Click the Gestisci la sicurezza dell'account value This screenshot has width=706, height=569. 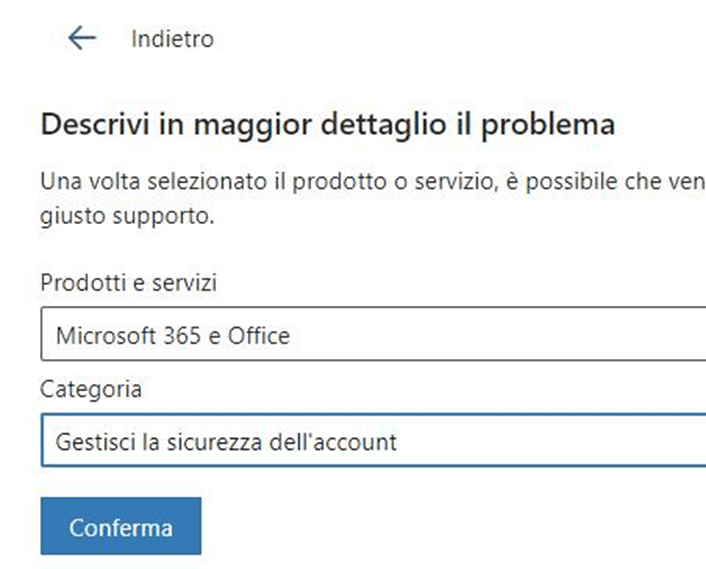pyautogui.click(x=226, y=442)
